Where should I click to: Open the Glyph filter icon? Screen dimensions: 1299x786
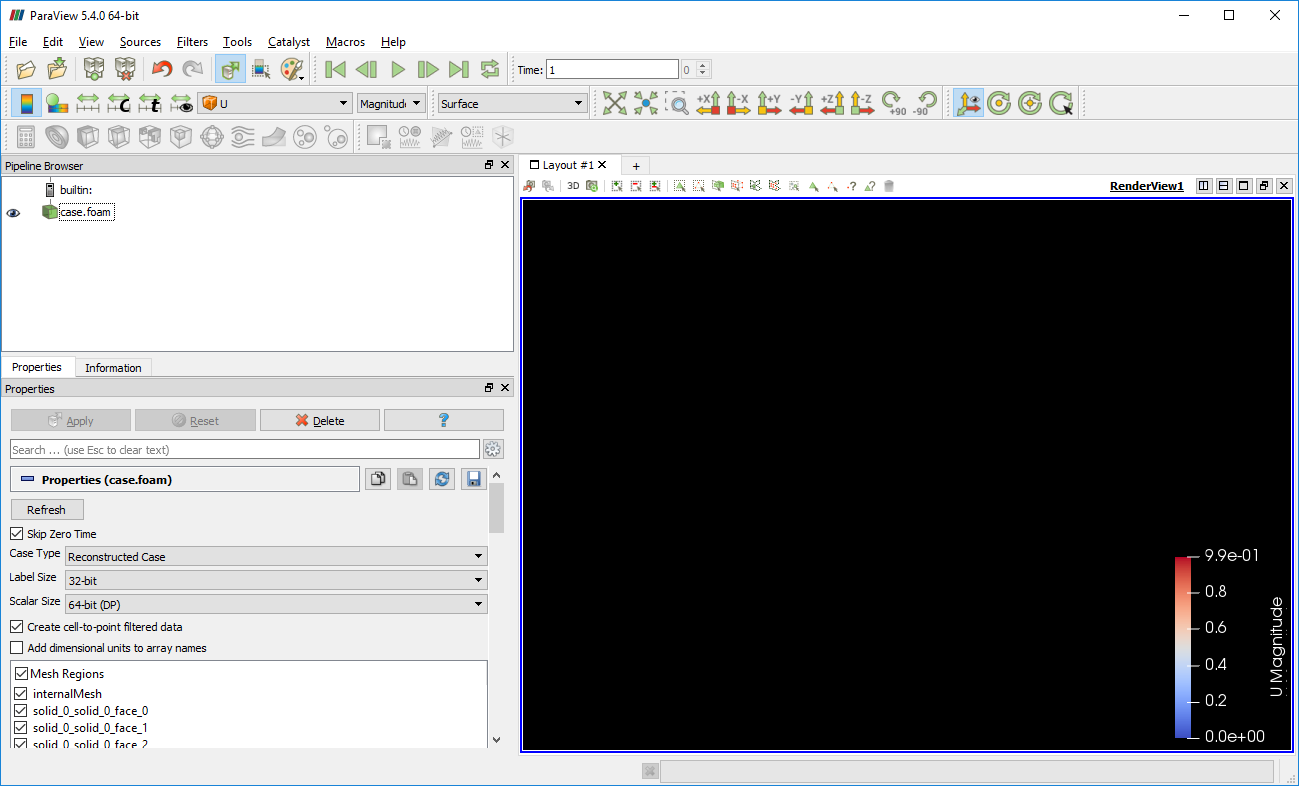click(212, 137)
